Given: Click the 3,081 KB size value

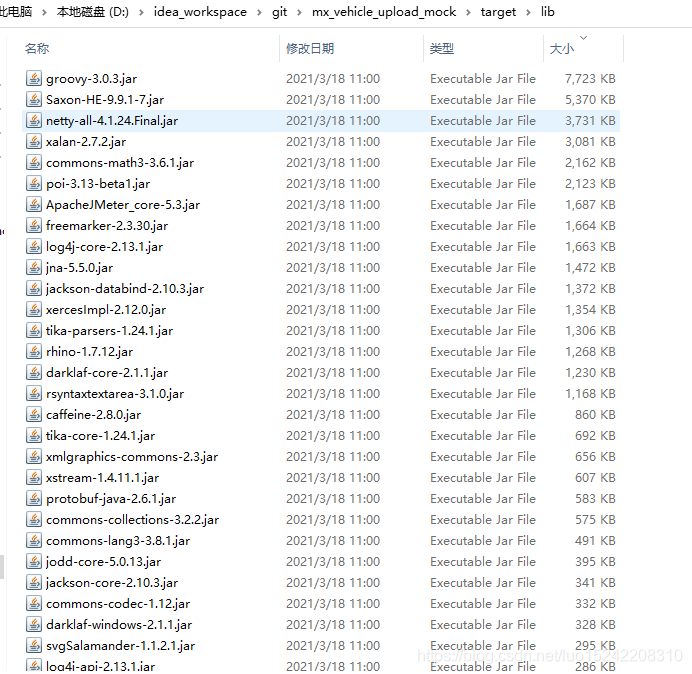Looking at the screenshot, I should (x=590, y=142).
